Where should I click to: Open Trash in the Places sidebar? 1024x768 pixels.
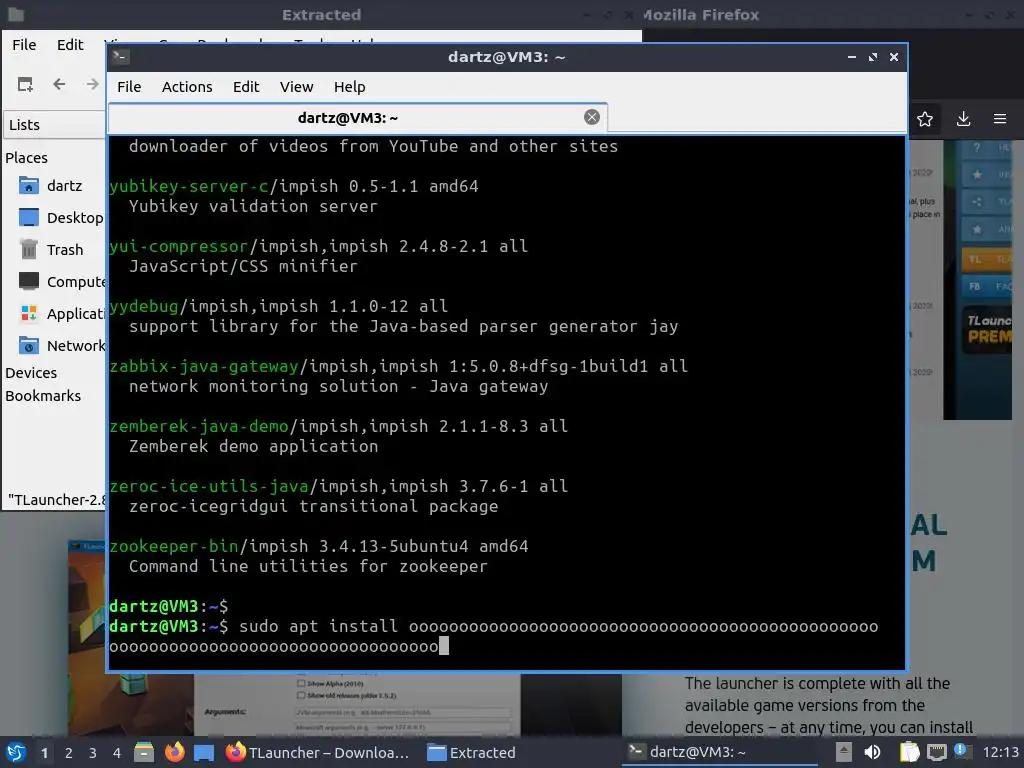52,250
